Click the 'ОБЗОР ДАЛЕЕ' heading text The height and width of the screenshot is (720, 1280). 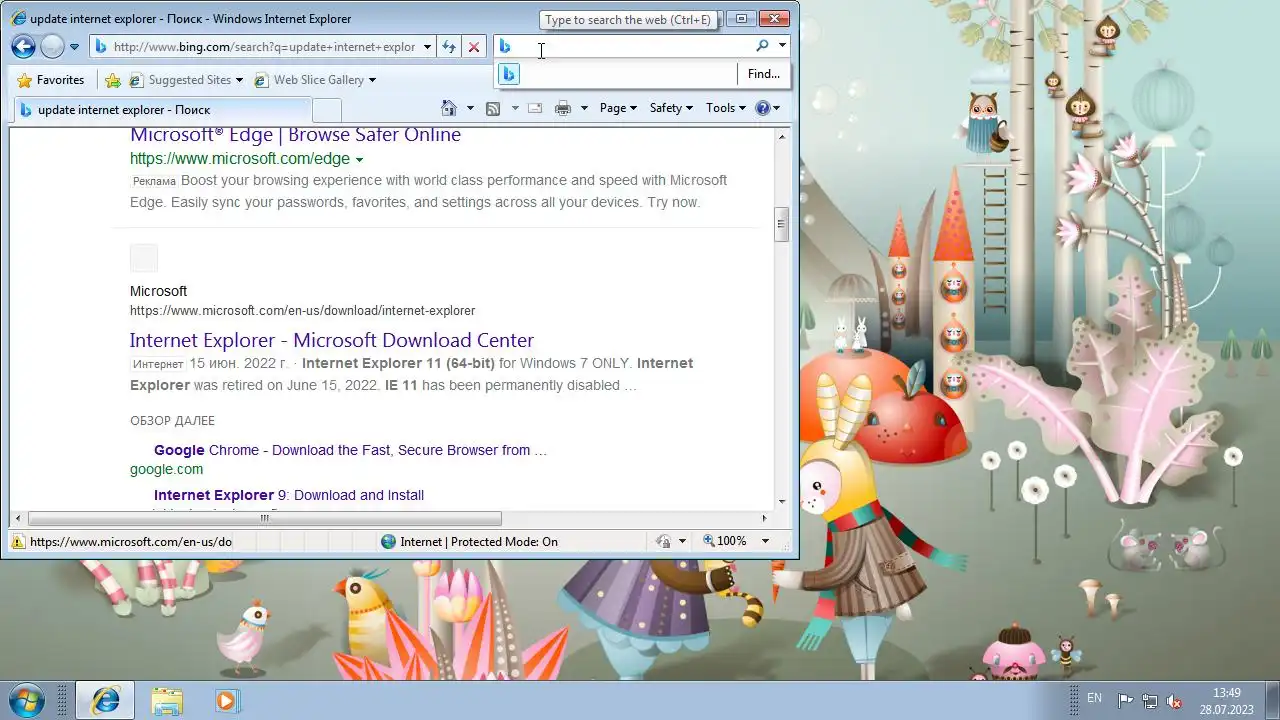172,421
